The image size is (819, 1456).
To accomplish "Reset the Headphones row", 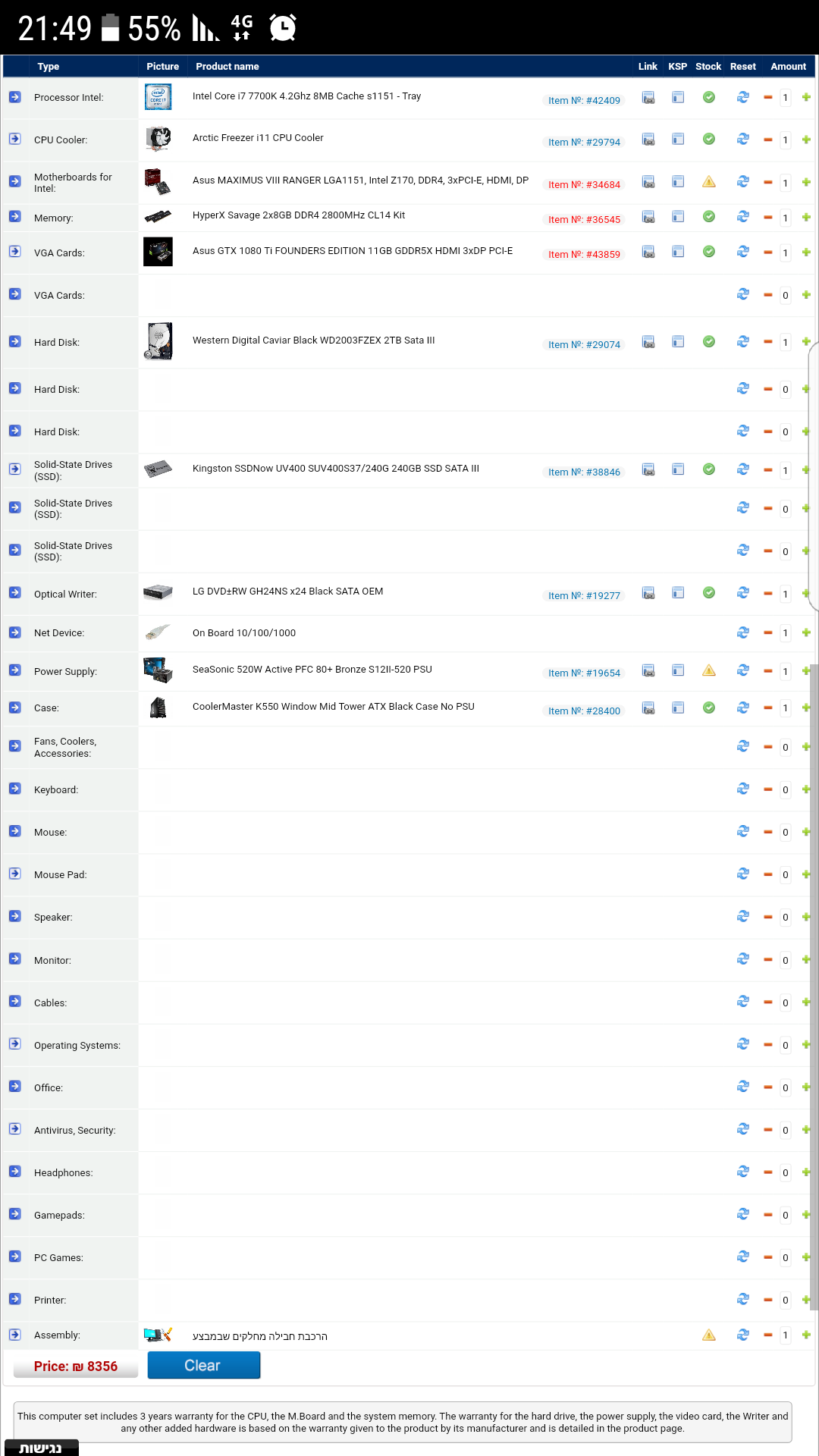I will click(x=743, y=1171).
